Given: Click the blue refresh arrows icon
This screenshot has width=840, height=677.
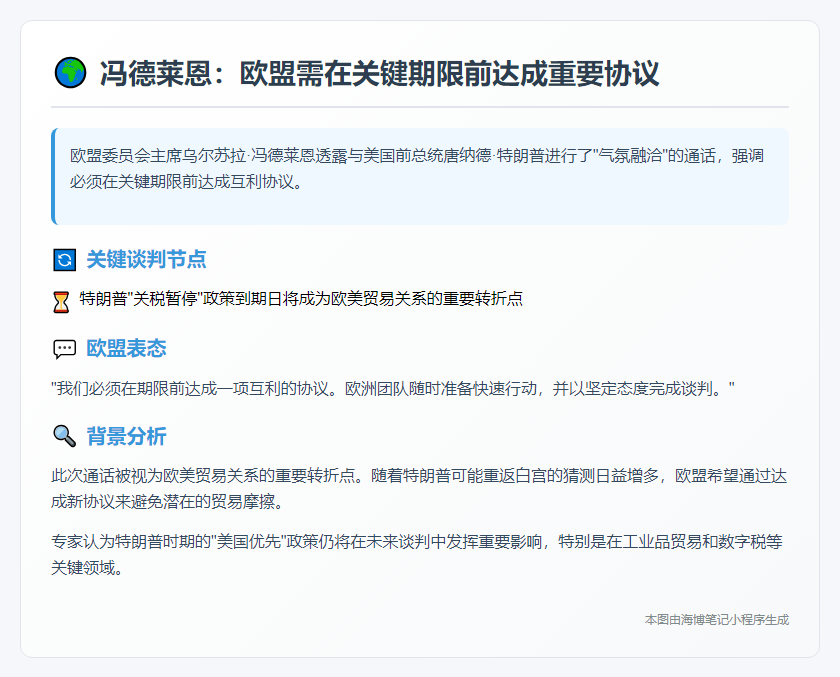Looking at the screenshot, I should pyautogui.click(x=65, y=260).
